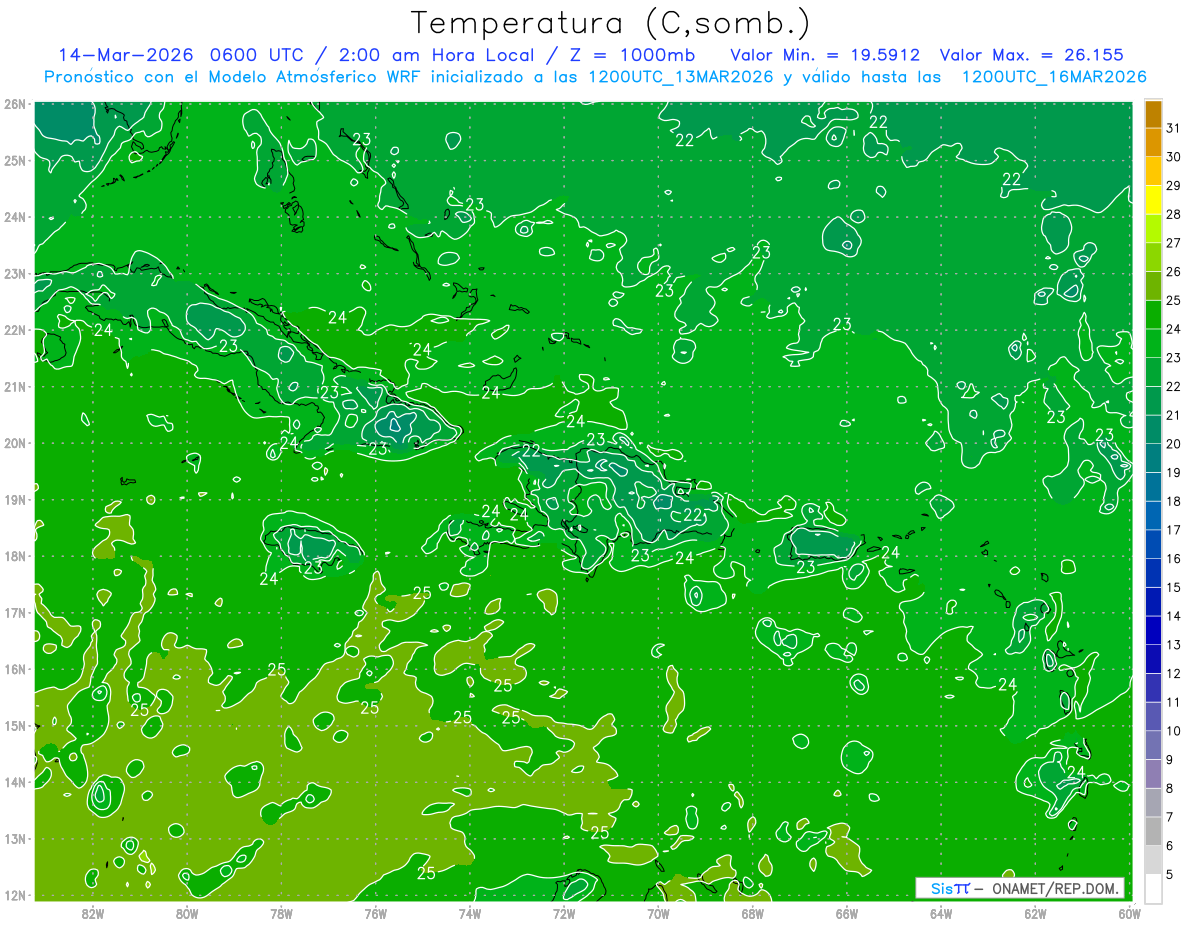This screenshot has height=927, width=1200.
Task: Click legend value "5" on the color scale
Action: point(1169,875)
